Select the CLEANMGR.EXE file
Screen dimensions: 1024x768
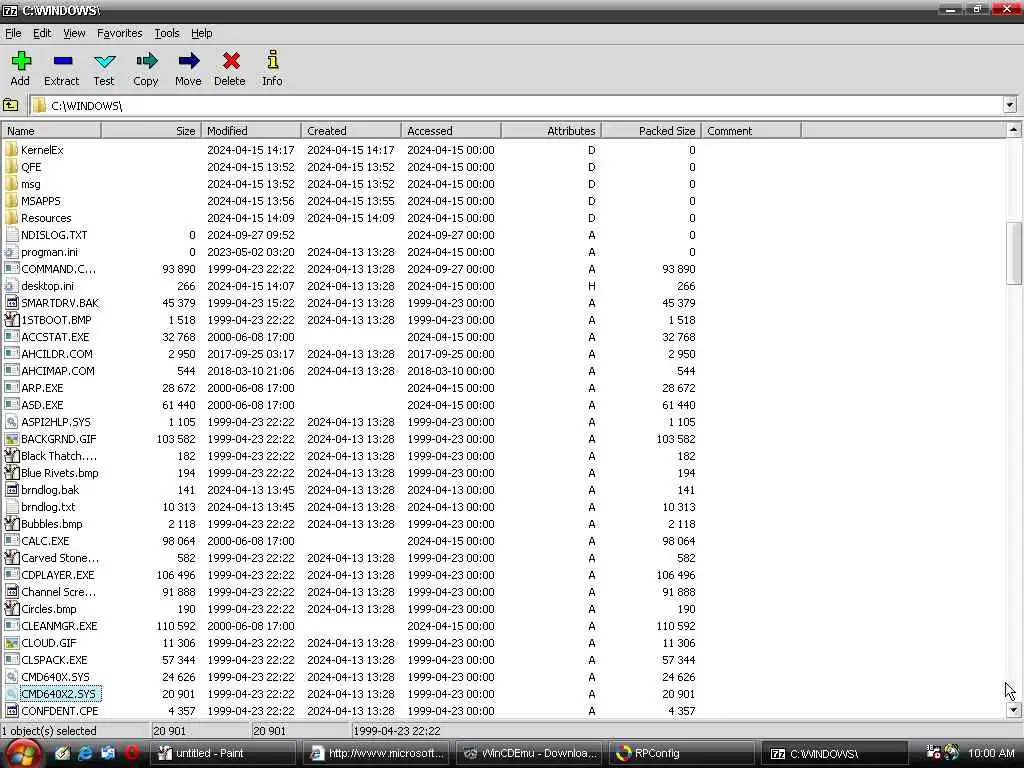coord(59,626)
